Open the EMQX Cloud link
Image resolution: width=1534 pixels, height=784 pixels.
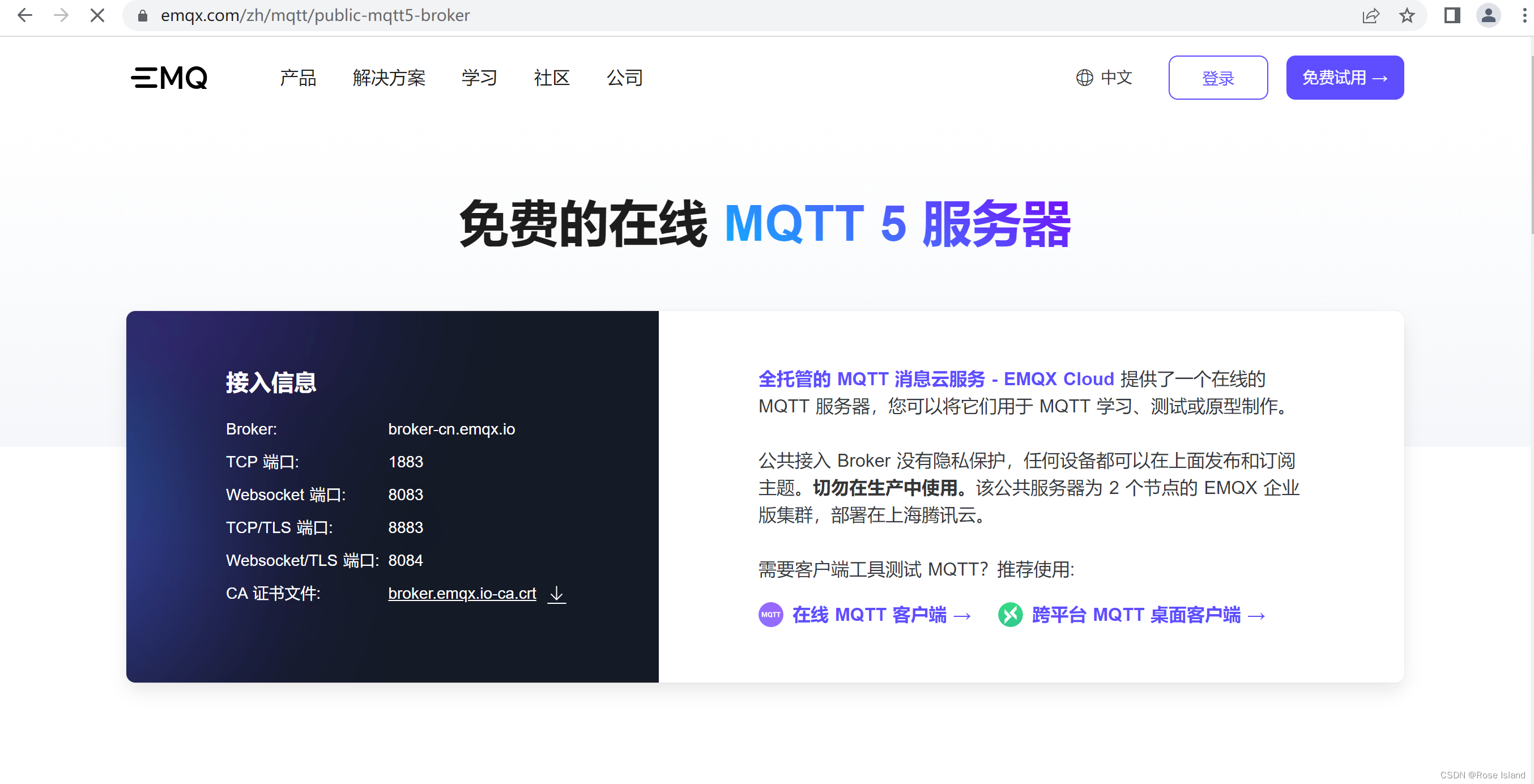(1058, 378)
